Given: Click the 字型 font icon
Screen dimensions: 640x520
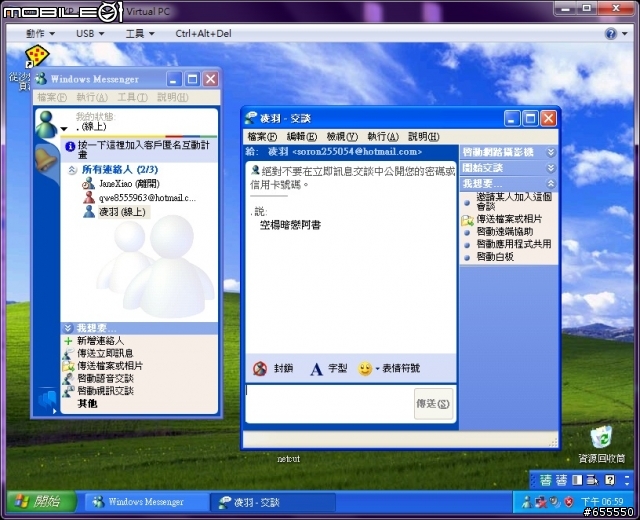Looking at the screenshot, I should [316, 369].
